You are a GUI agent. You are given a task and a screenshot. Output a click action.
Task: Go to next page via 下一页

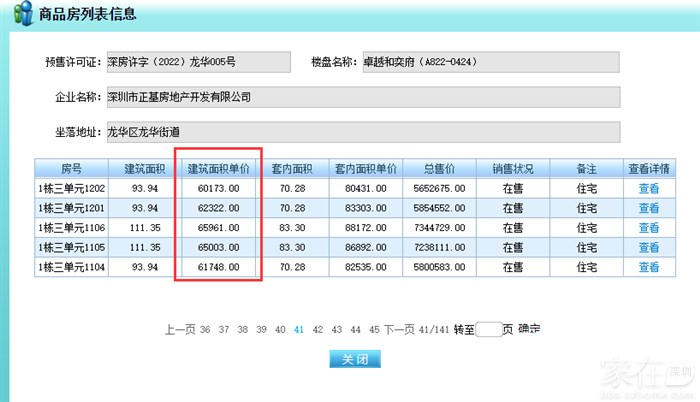(x=399, y=329)
